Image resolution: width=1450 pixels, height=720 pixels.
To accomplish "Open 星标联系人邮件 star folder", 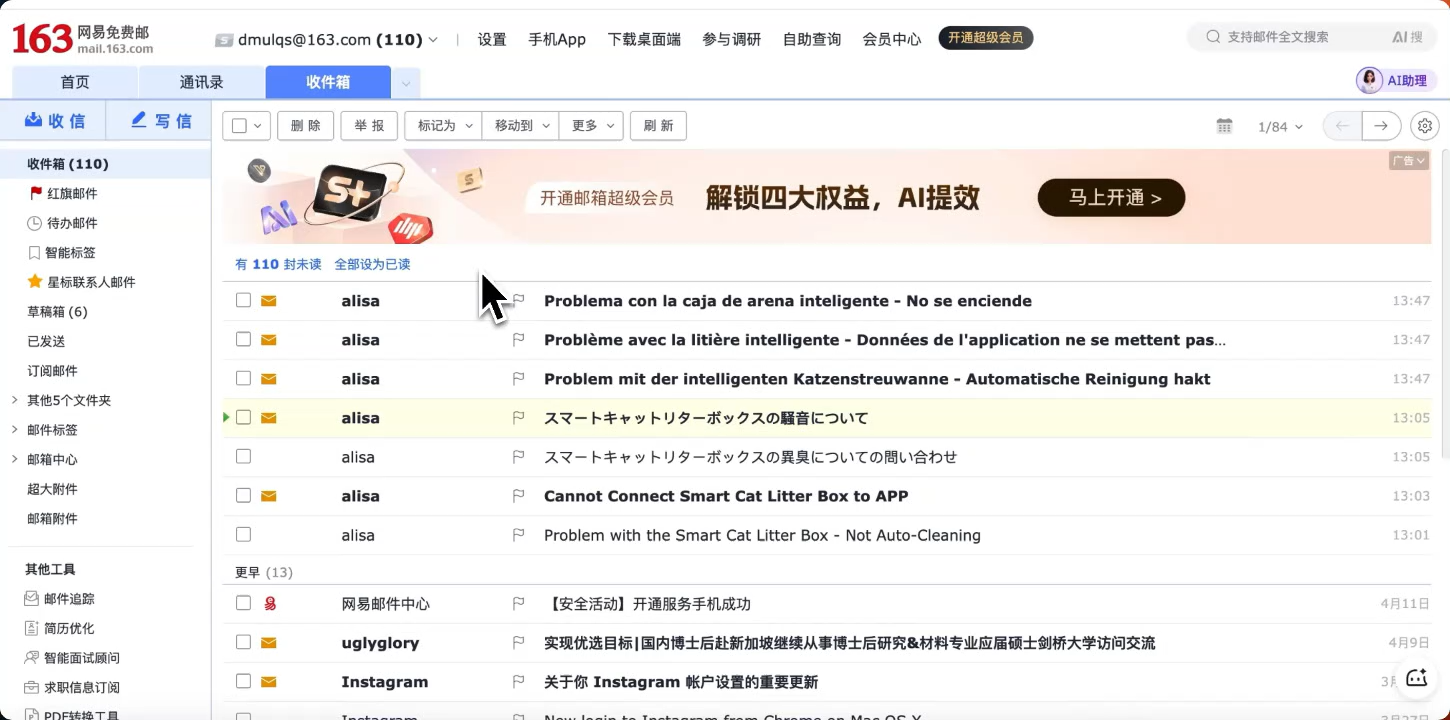I will [x=81, y=282].
